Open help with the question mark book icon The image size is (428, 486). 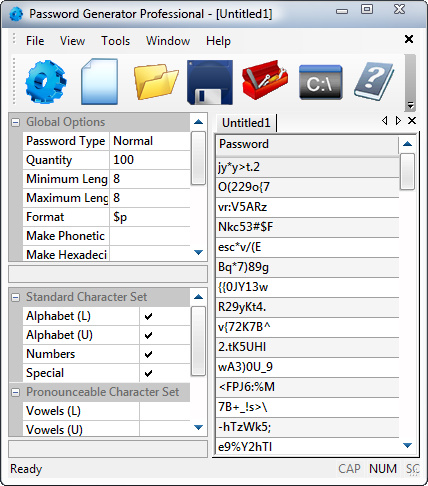(374, 81)
